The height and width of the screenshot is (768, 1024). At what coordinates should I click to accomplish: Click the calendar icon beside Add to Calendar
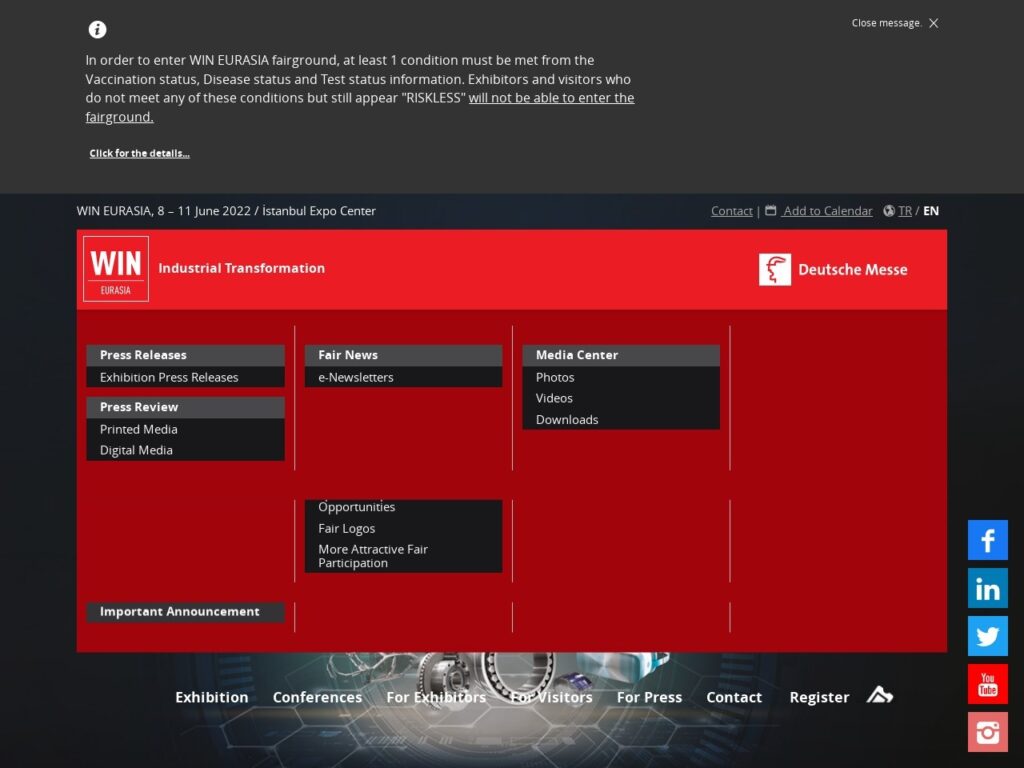771,210
